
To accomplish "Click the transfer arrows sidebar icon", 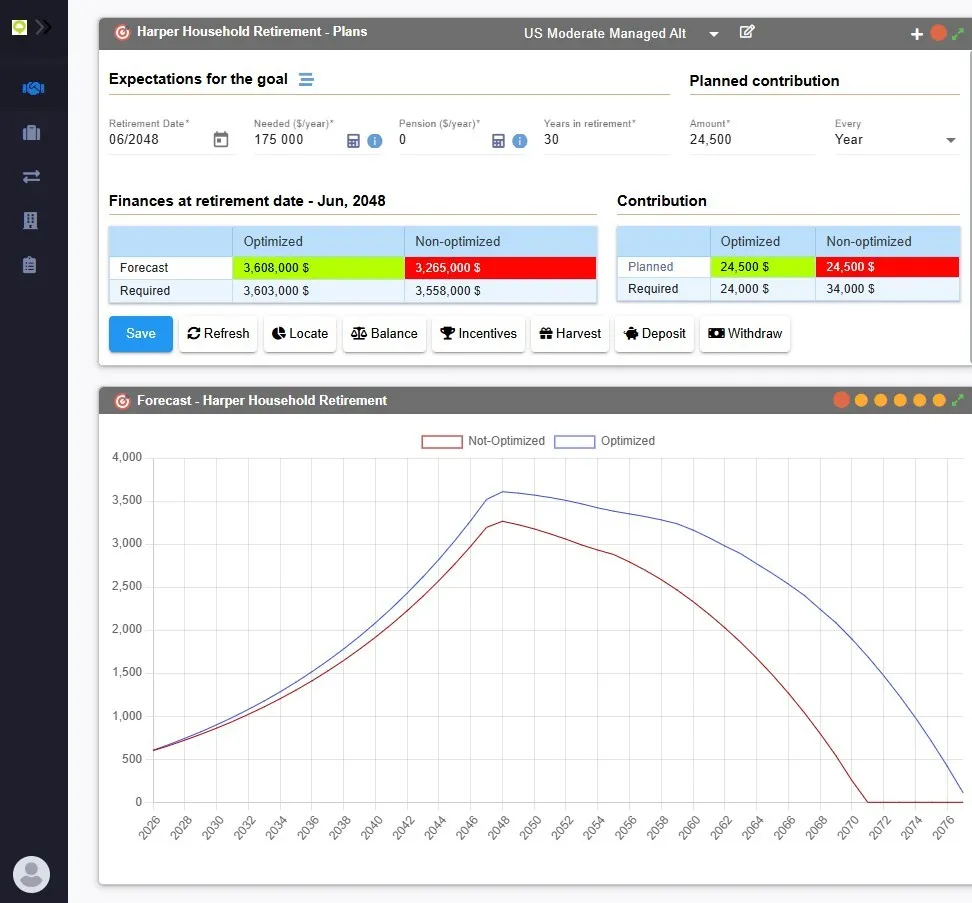I will point(31,177).
